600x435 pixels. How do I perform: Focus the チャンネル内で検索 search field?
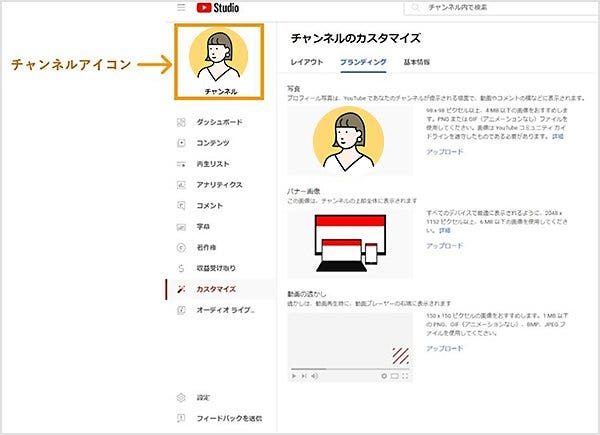[x=502, y=7]
